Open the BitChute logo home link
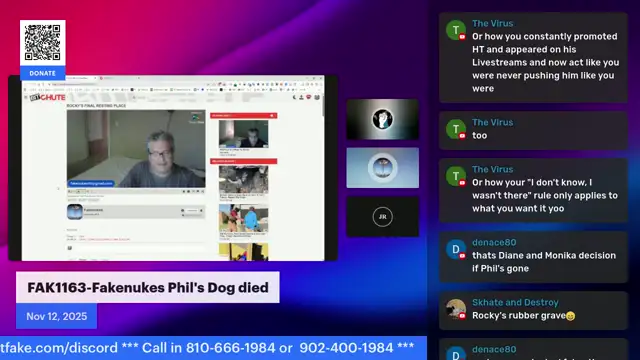This screenshot has height=360, width=640. click(x=47, y=98)
